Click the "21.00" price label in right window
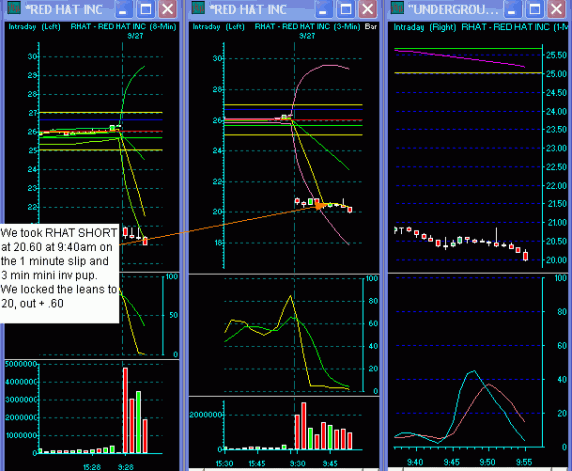 coord(556,223)
